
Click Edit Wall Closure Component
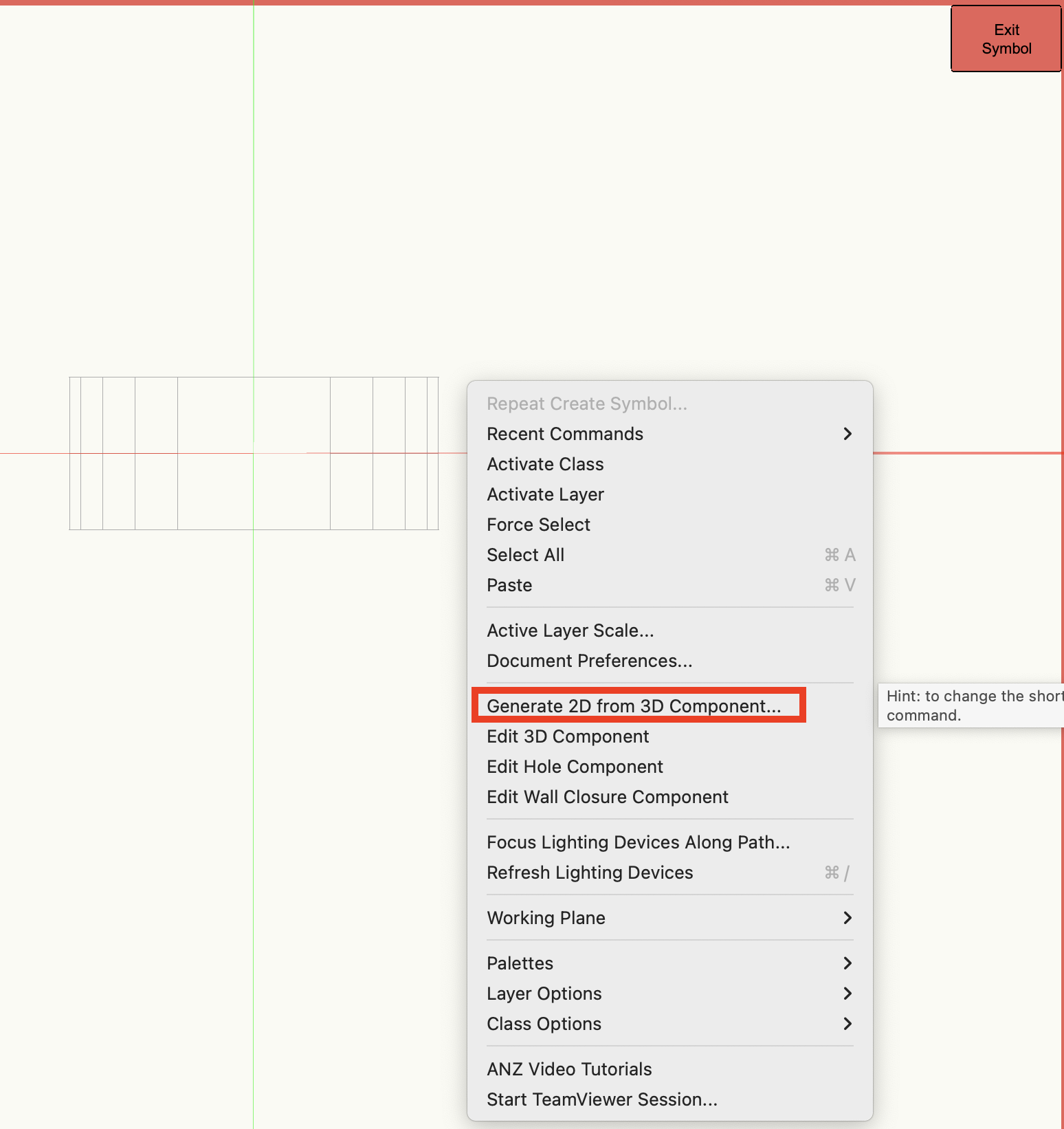pos(607,797)
